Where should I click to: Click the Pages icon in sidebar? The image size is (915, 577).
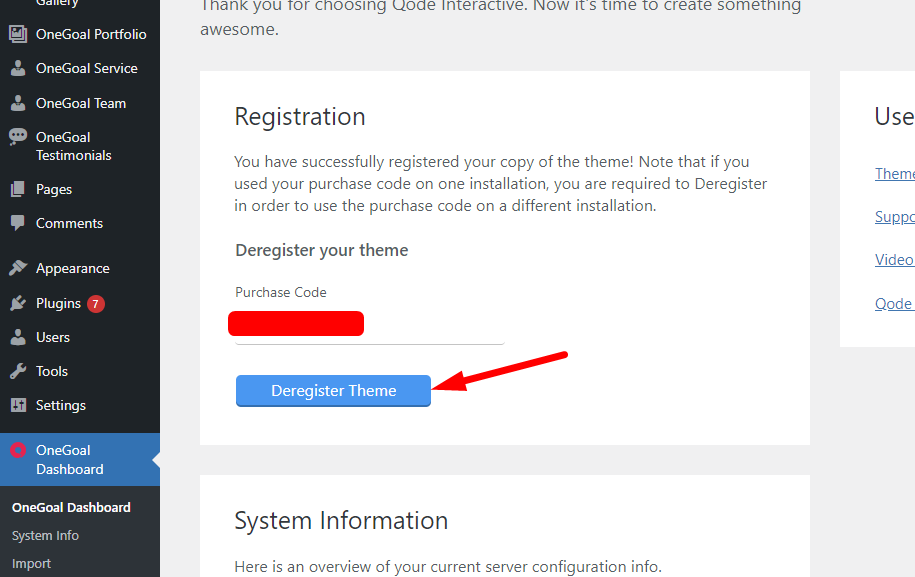(x=18, y=189)
